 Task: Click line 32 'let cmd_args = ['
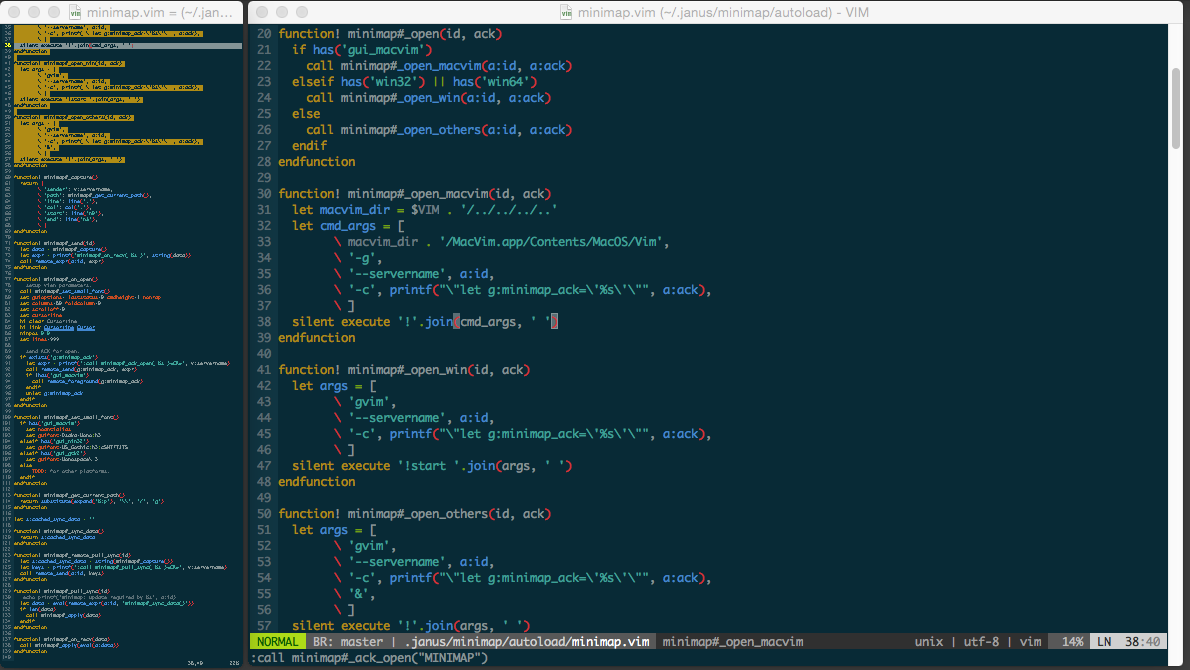tap(348, 225)
